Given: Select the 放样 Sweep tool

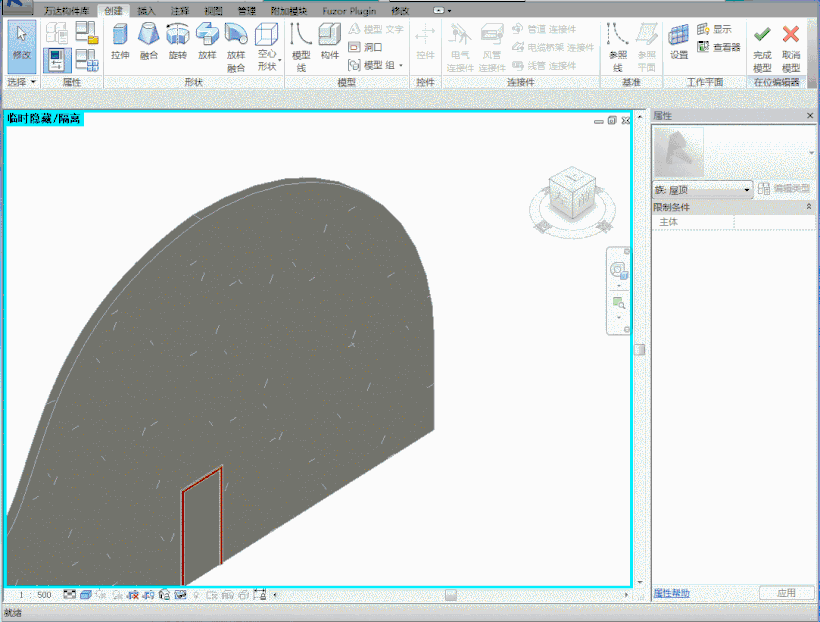Looking at the screenshot, I should [x=207, y=41].
